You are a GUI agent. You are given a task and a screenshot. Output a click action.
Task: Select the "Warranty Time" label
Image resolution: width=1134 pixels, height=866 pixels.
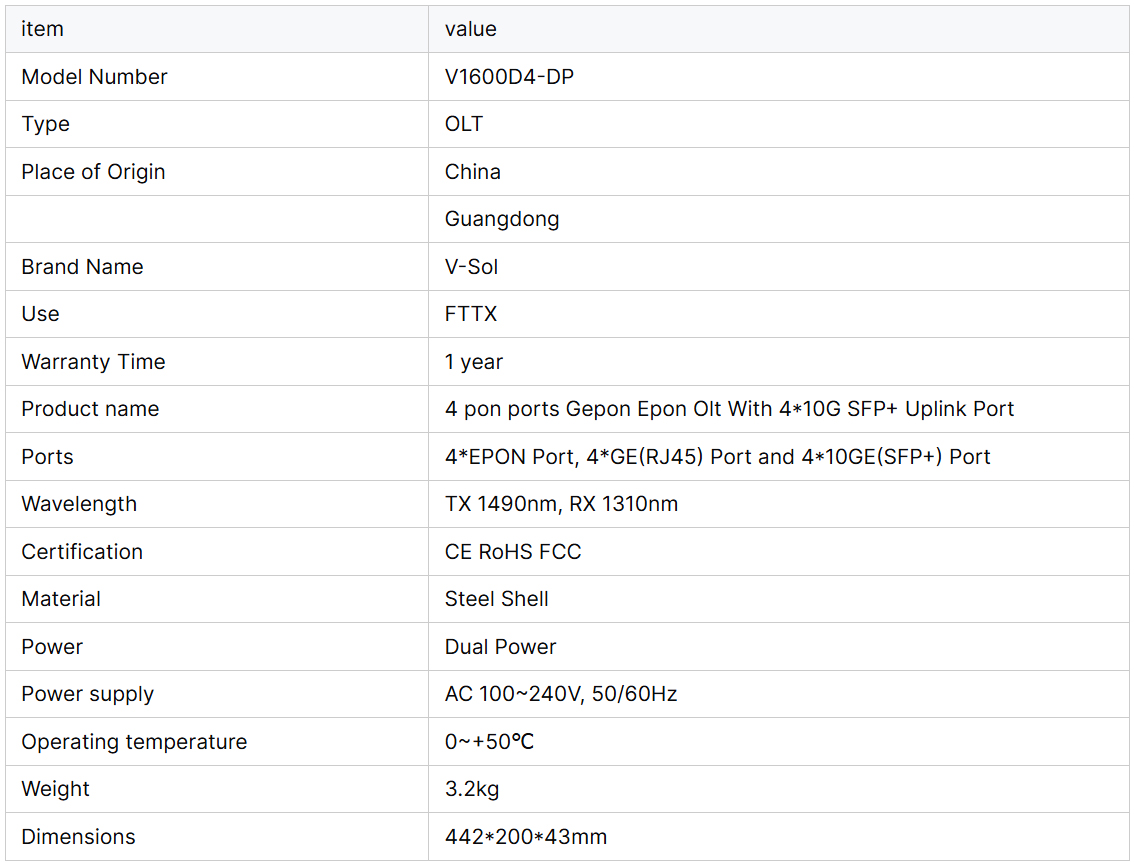pos(93,362)
